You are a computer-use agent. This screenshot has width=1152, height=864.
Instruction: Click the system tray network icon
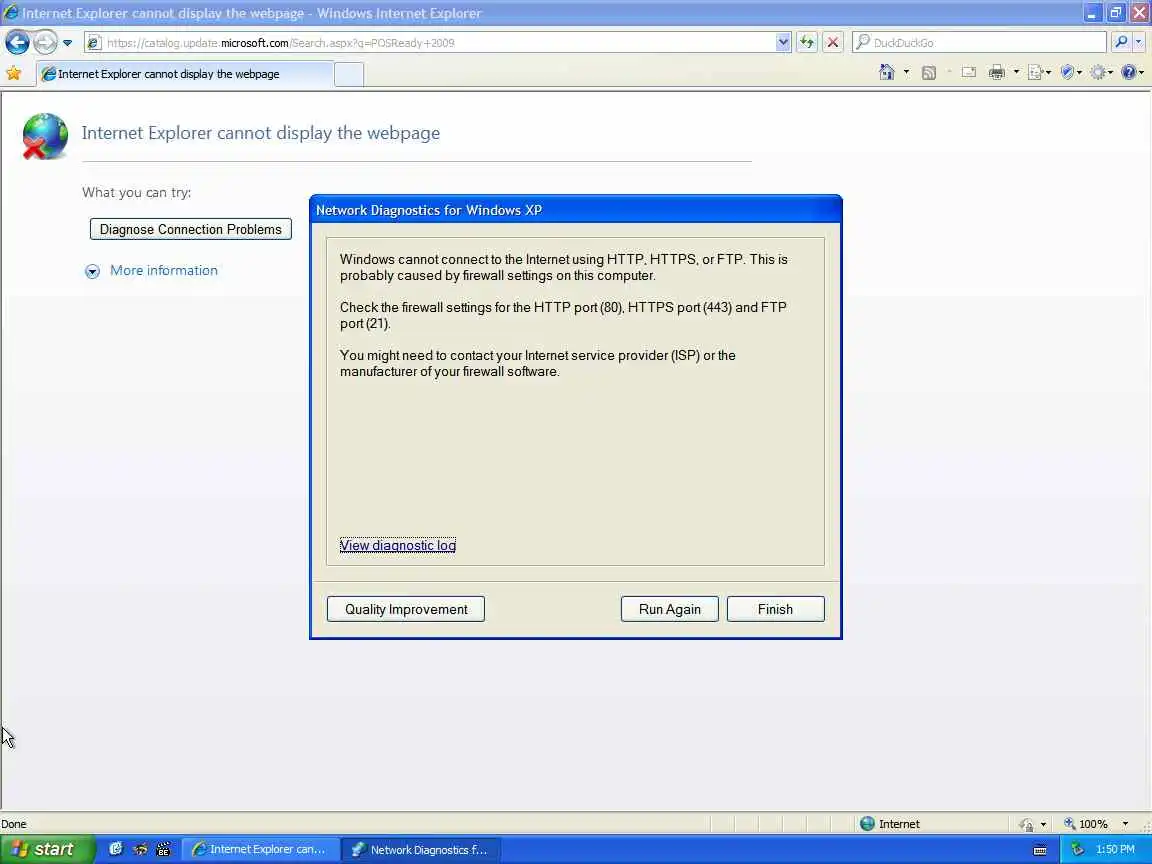click(1077, 849)
